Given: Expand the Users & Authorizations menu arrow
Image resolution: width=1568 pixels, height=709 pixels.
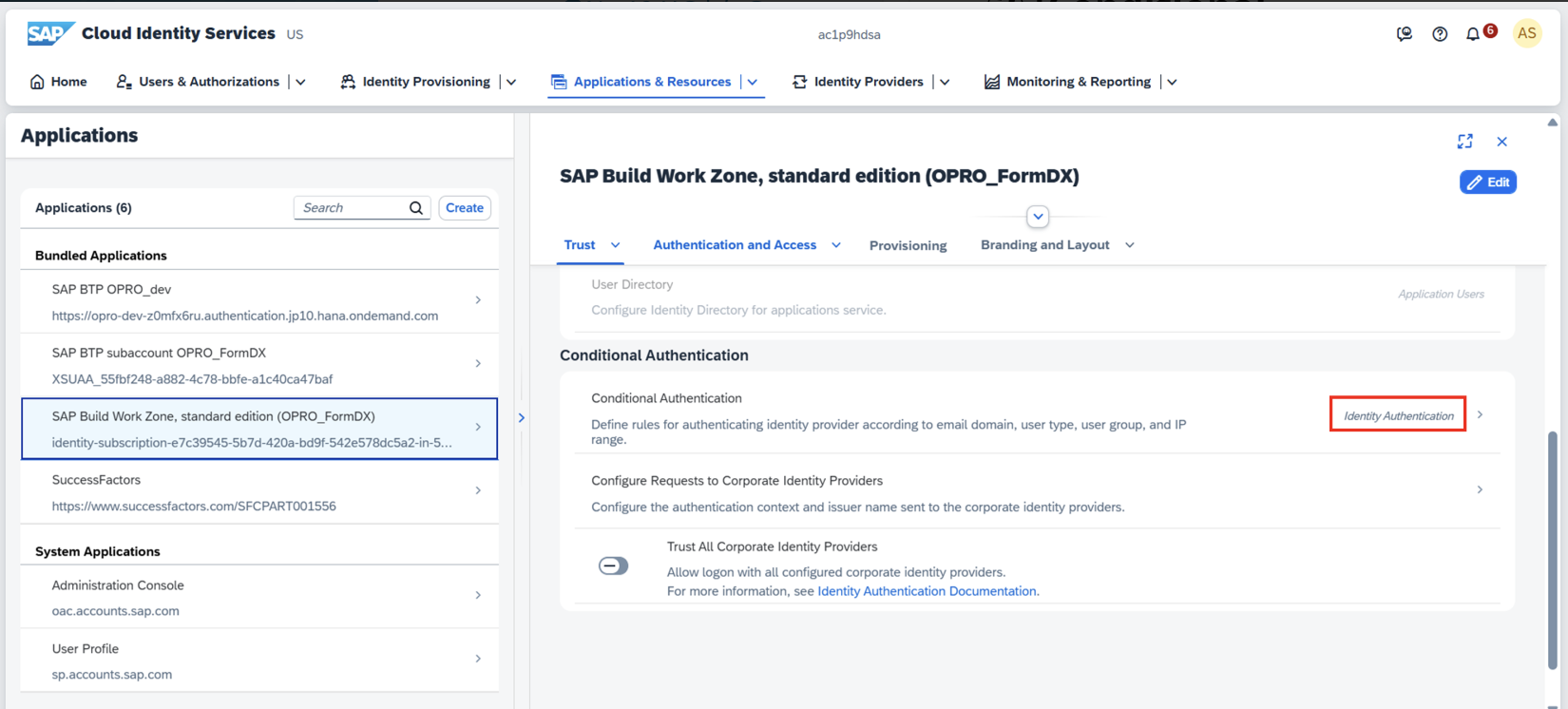Looking at the screenshot, I should click(x=301, y=82).
